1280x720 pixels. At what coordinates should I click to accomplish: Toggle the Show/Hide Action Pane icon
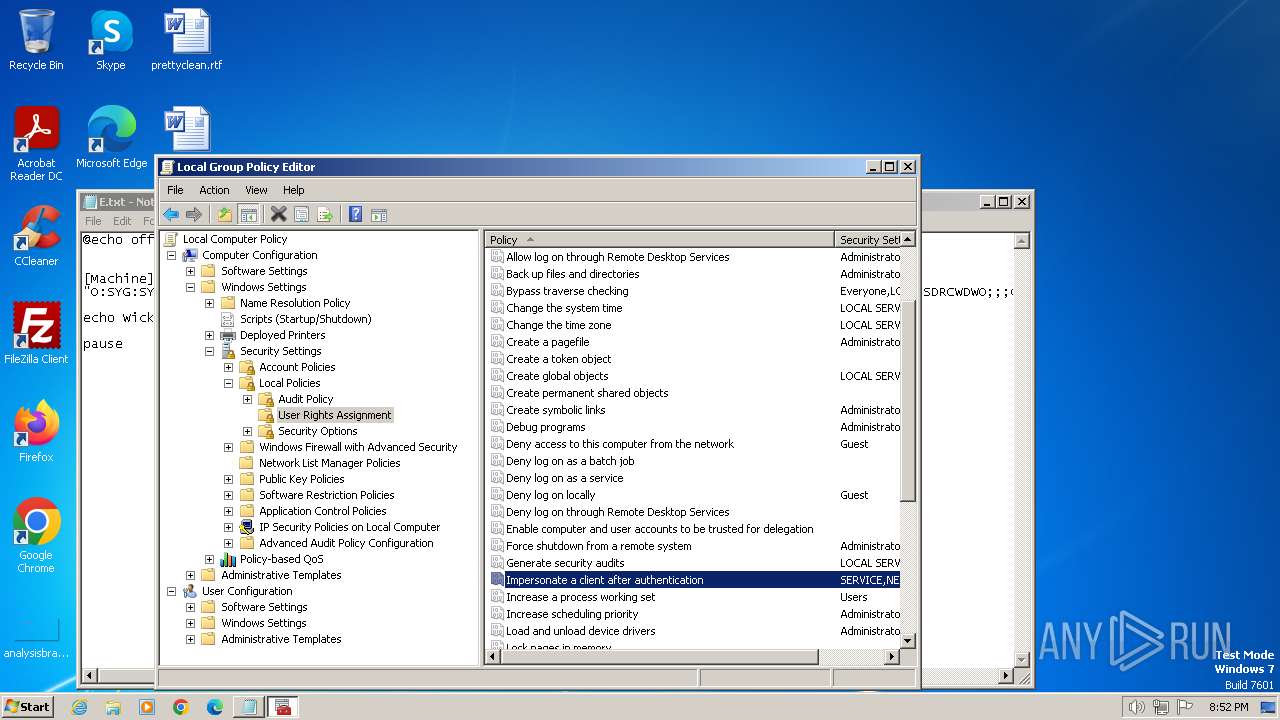click(379, 214)
